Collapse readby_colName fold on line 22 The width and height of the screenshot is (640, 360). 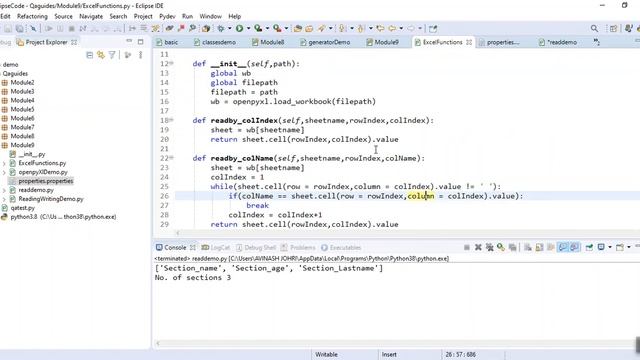pyautogui.click(x=171, y=158)
